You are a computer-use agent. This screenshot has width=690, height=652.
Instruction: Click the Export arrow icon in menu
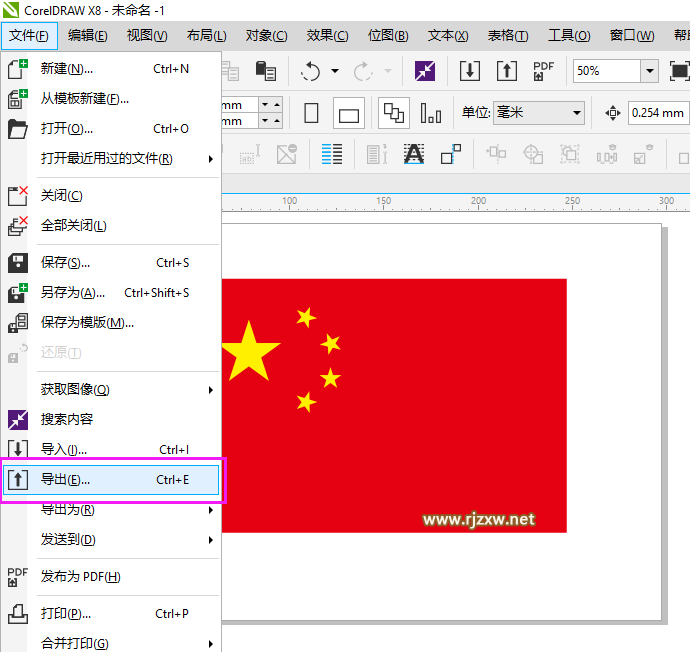(18, 479)
